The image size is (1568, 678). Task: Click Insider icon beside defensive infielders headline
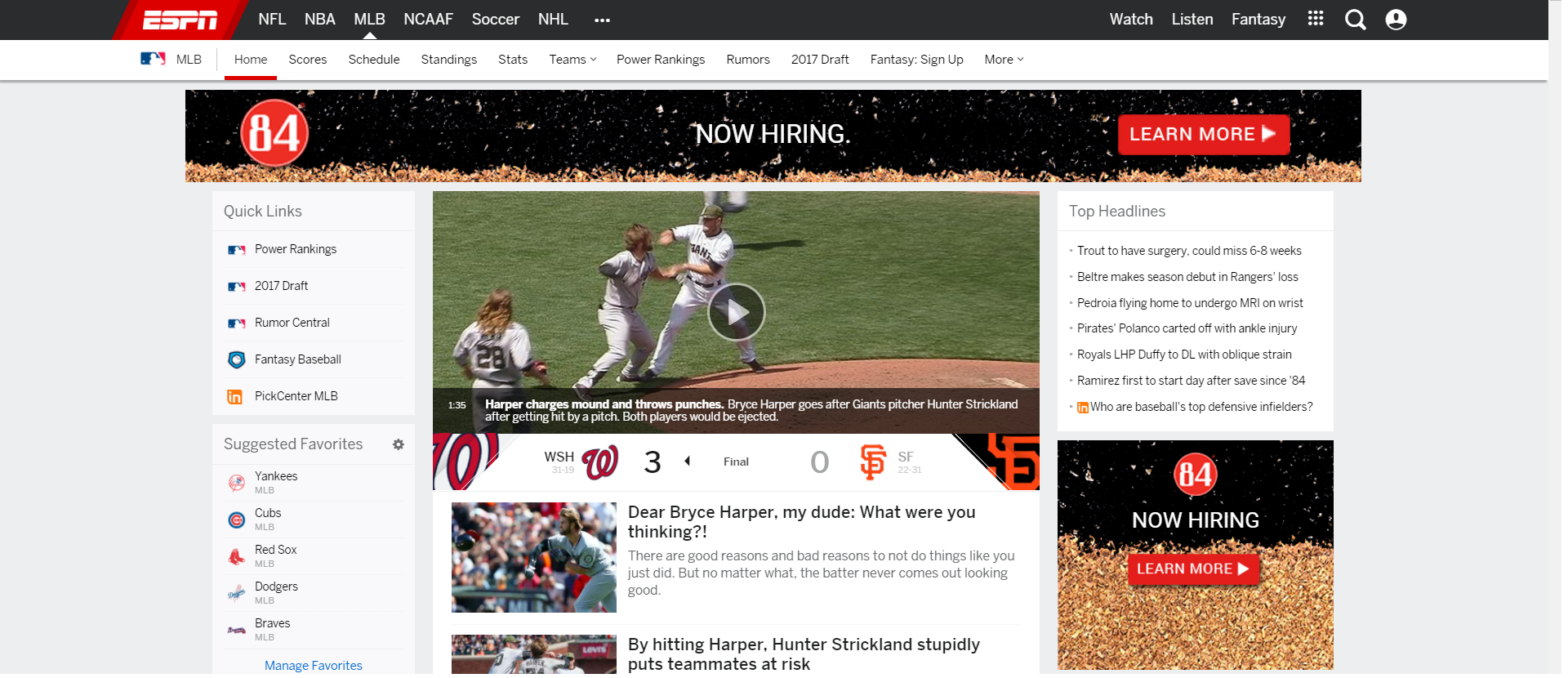[1083, 408]
